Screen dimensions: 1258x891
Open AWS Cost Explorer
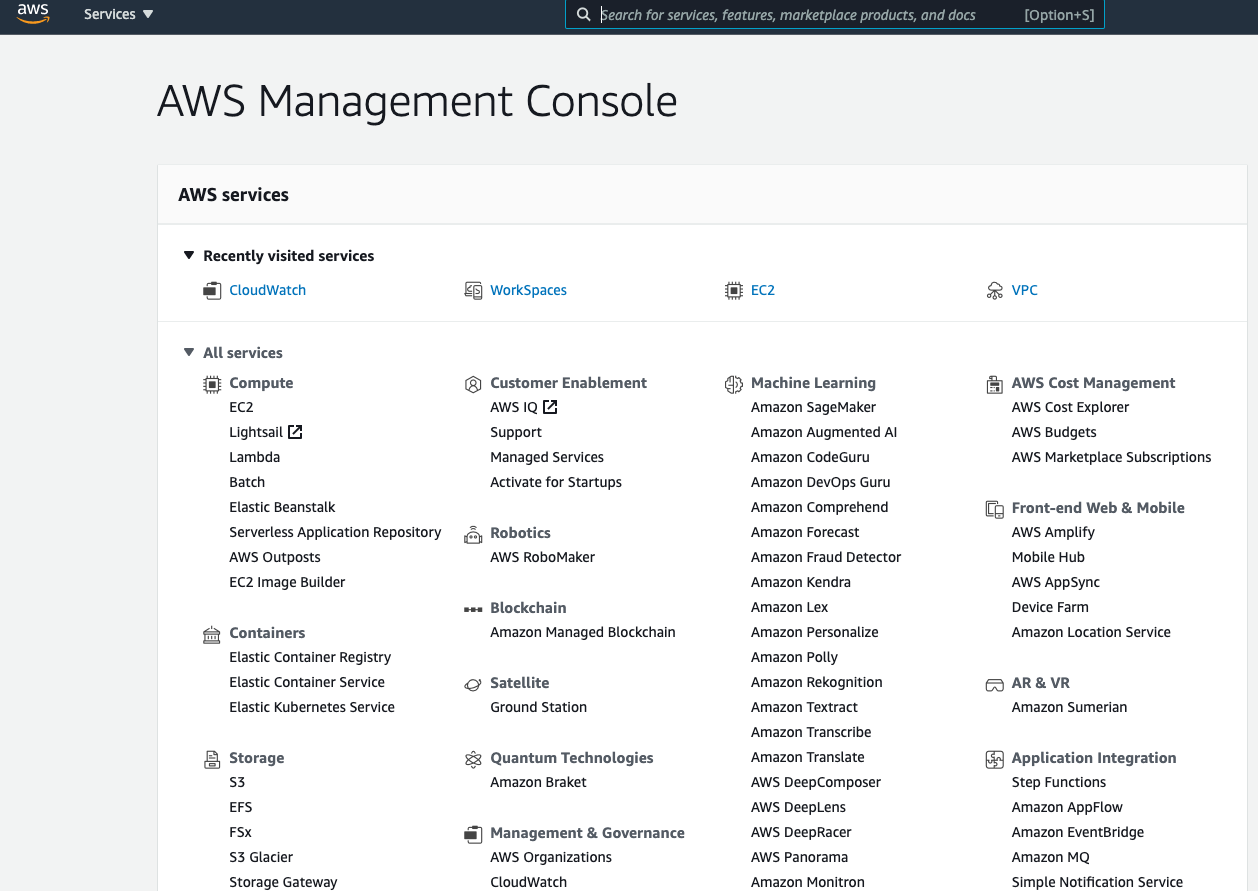click(x=1070, y=407)
